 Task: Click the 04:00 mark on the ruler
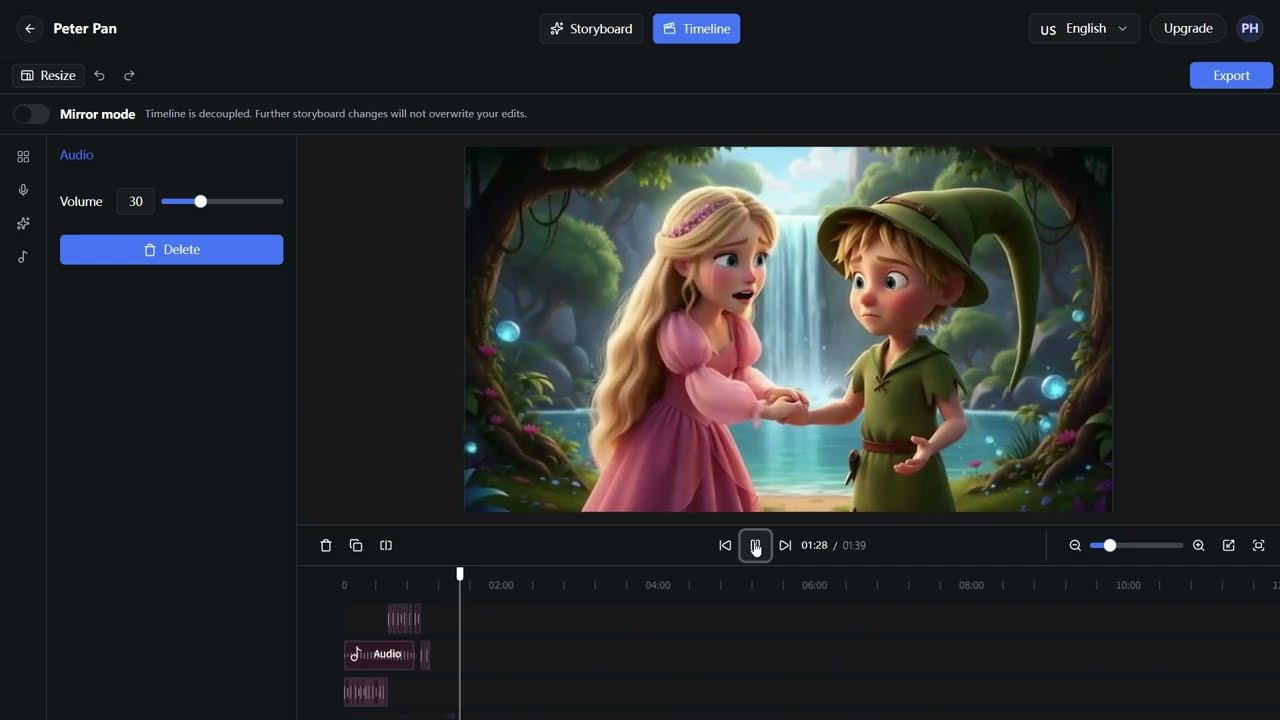(658, 585)
